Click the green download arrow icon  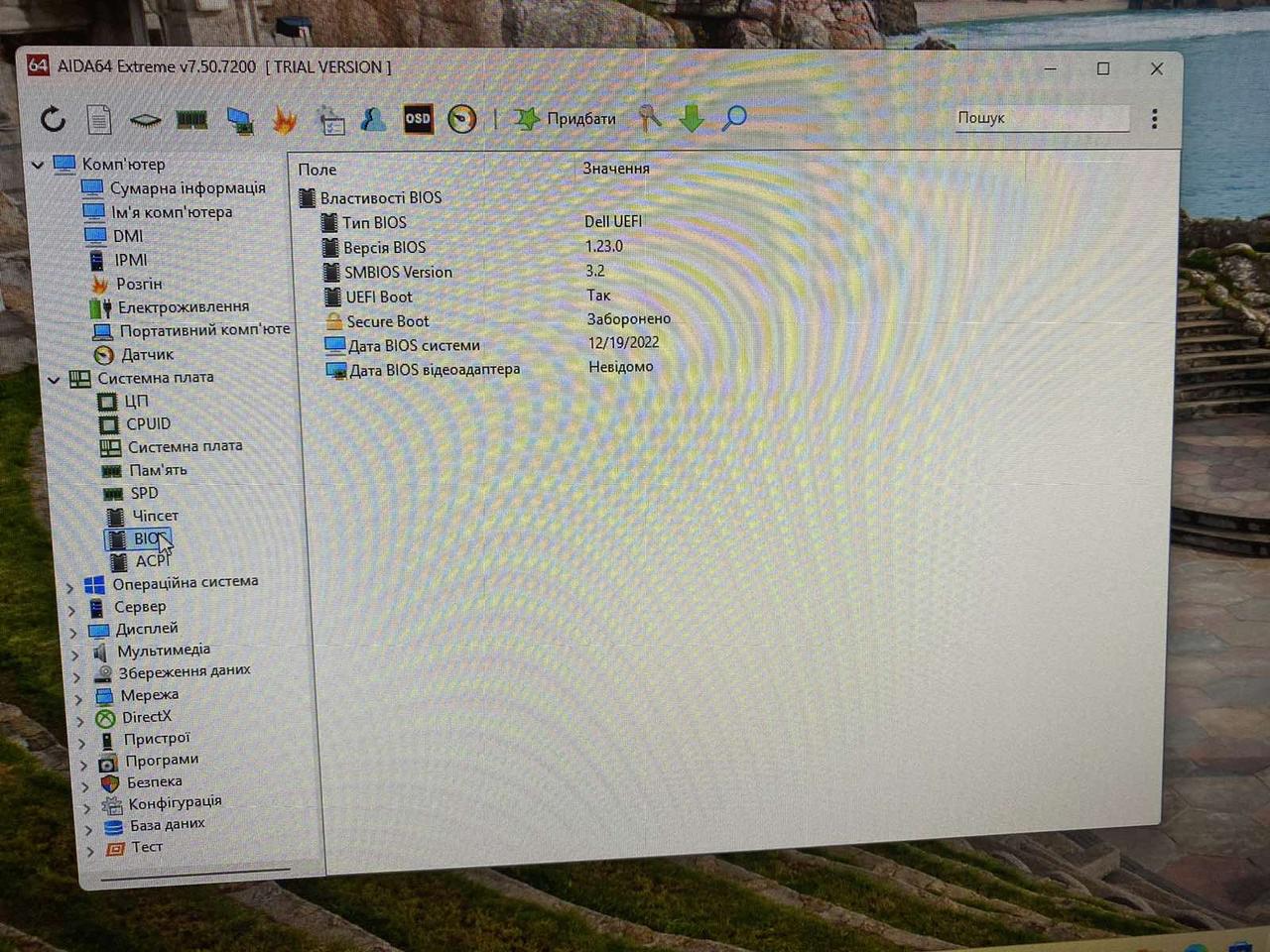[x=692, y=118]
